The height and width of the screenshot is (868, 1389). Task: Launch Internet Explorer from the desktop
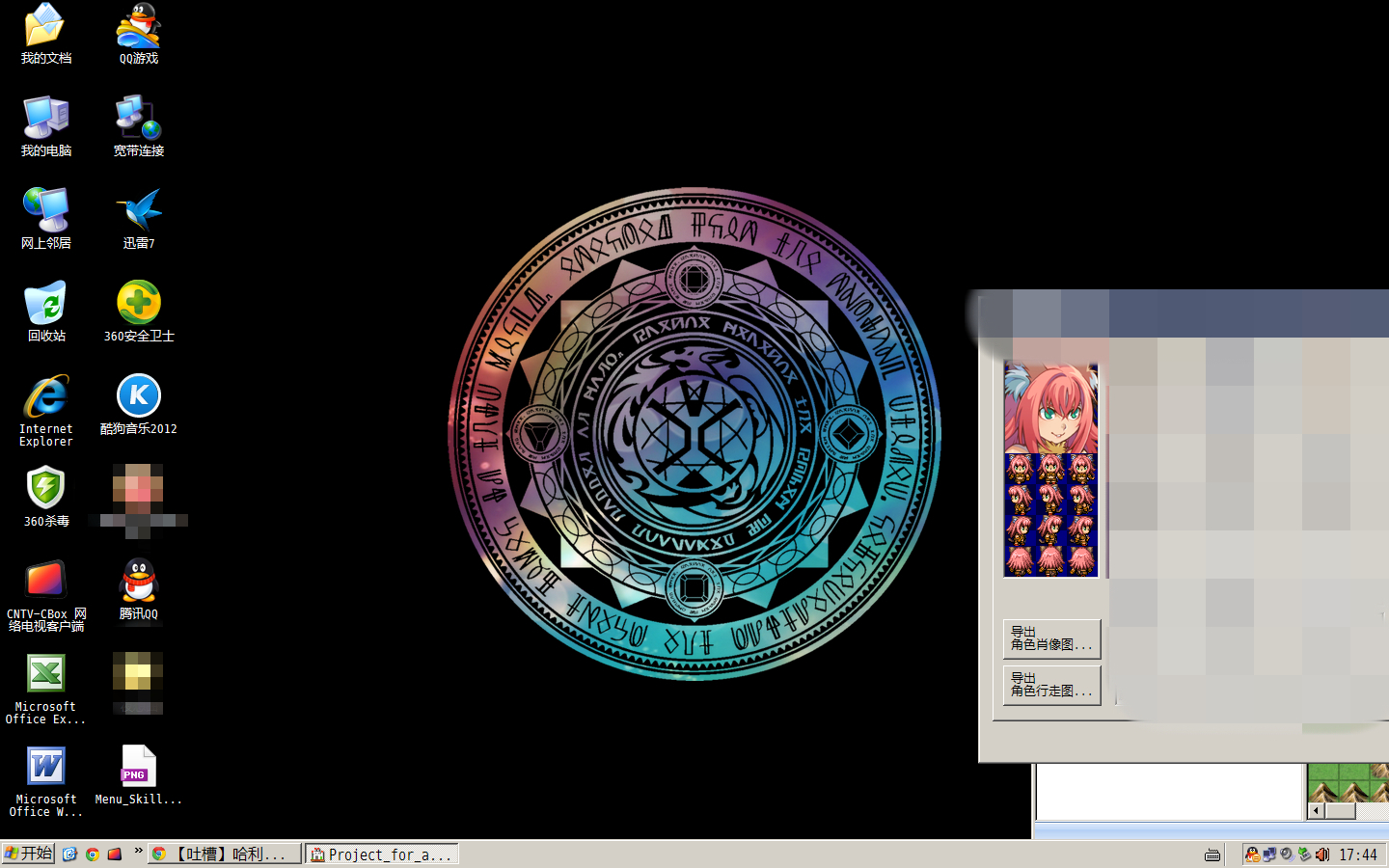(45, 410)
